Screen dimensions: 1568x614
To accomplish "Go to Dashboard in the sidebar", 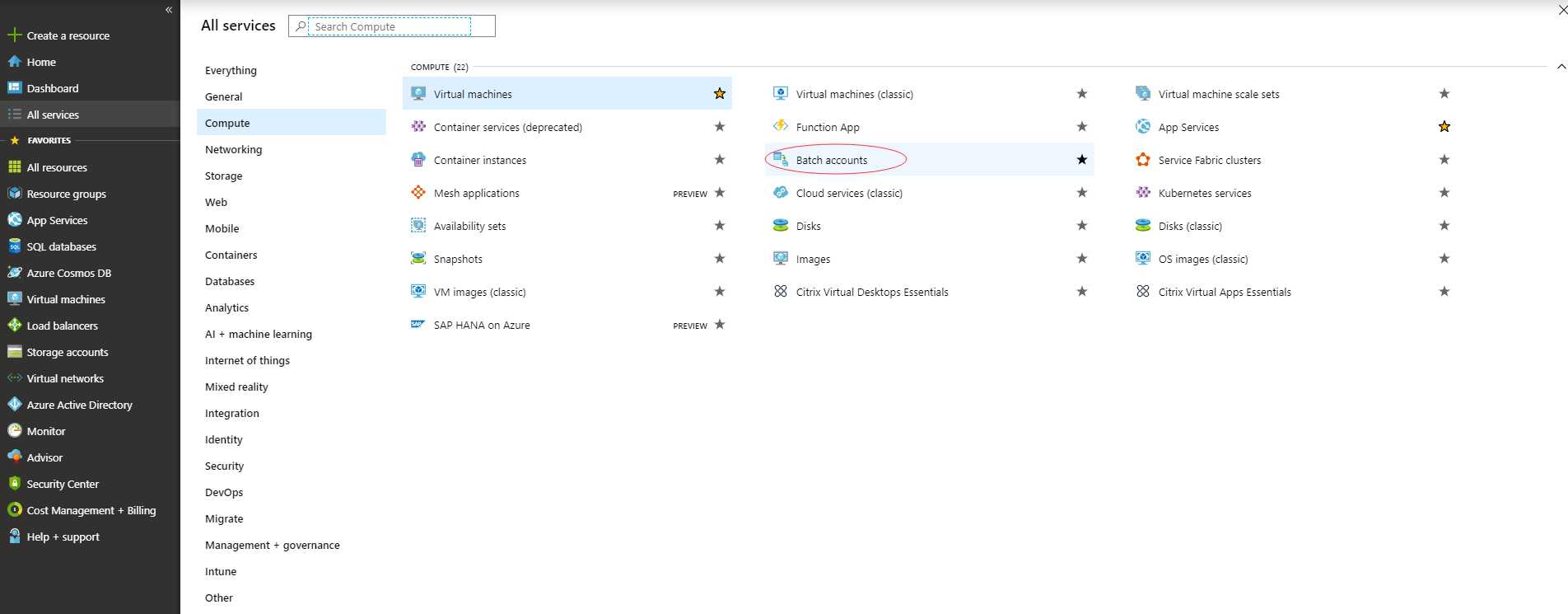I will tap(90, 88).
